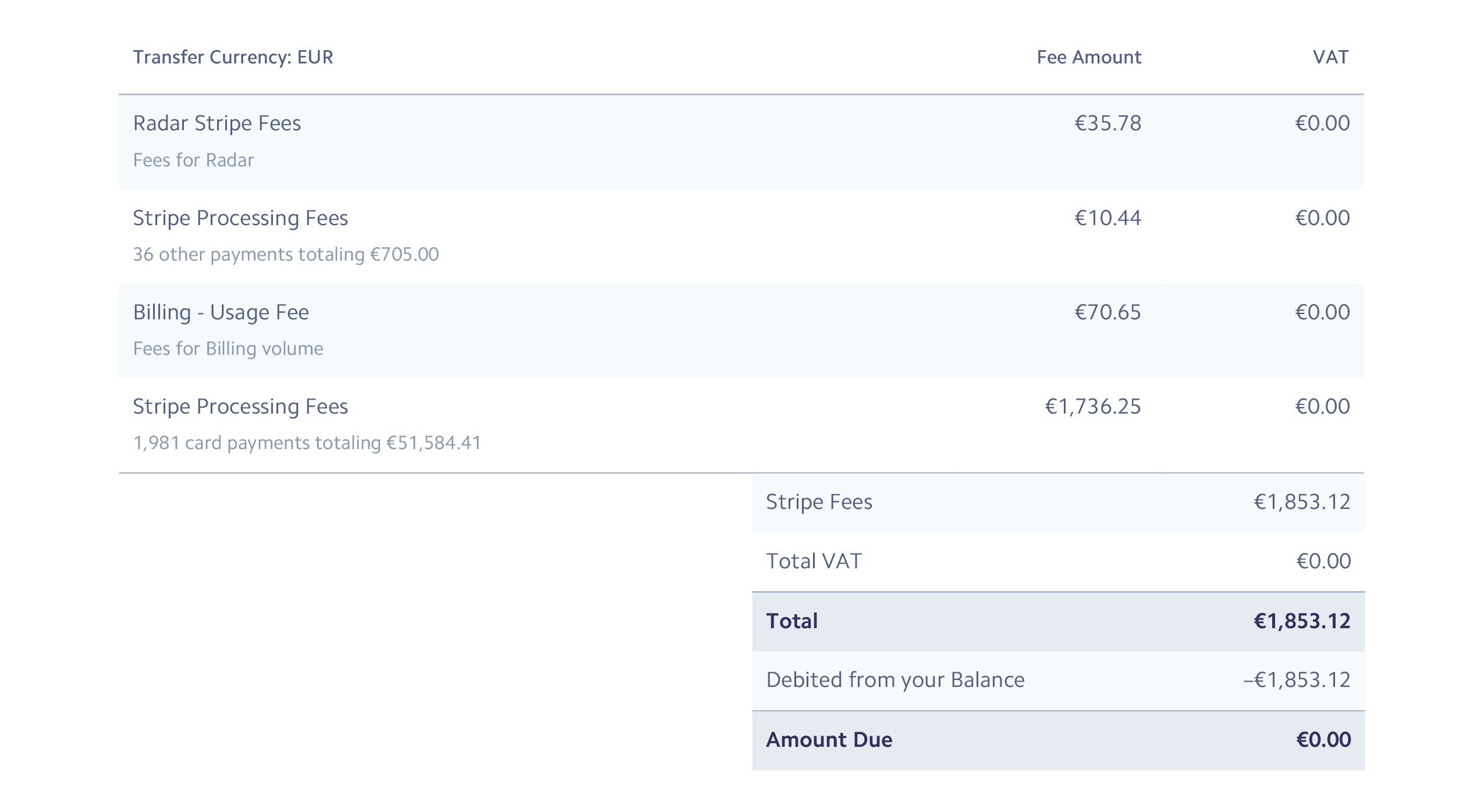1484x812 pixels.
Task: Select the Radar Stripe Fees row title
Action: pos(216,123)
